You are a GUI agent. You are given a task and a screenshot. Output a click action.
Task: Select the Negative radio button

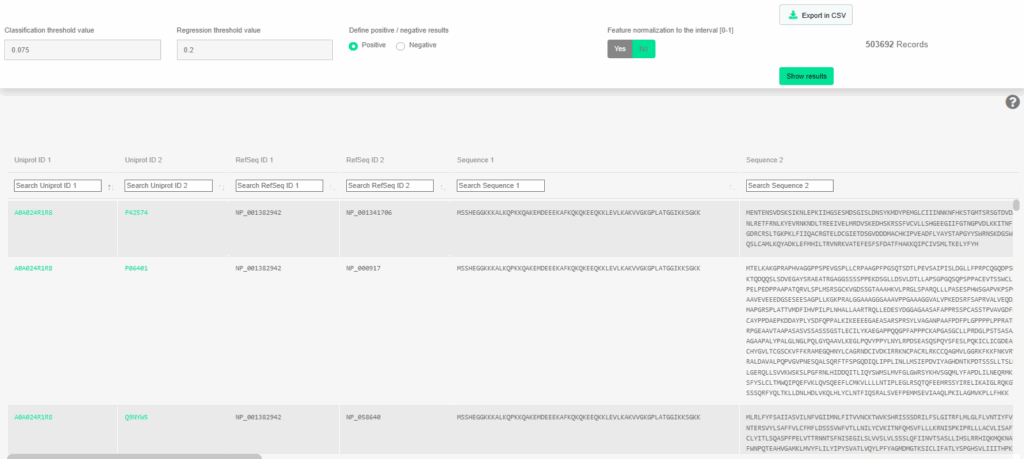pyautogui.click(x=402, y=45)
